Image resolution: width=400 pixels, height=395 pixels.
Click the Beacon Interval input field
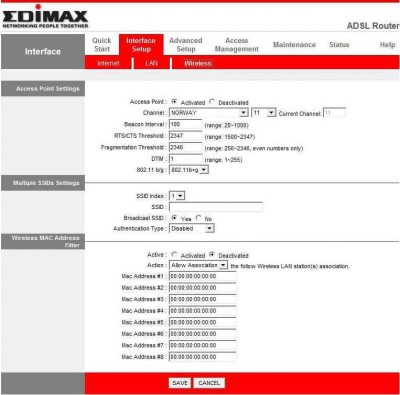pos(186,124)
